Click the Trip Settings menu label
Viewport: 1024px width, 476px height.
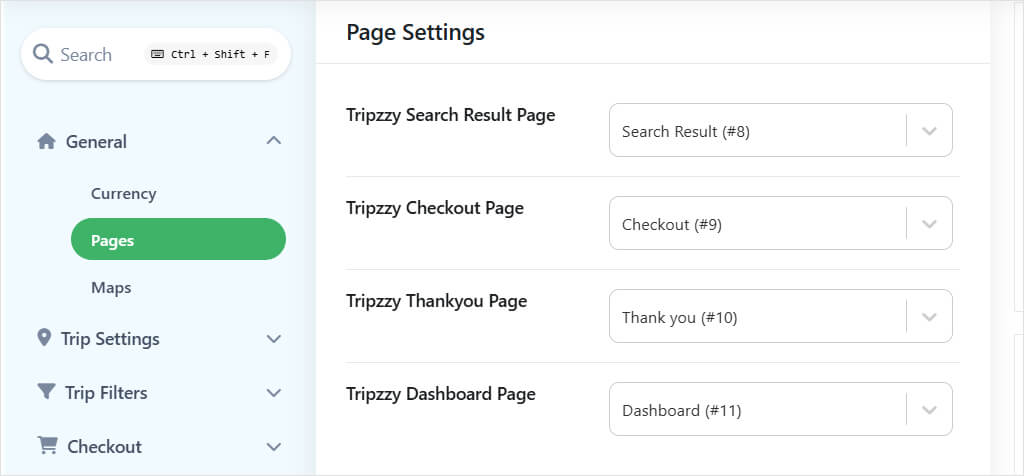(x=110, y=339)
